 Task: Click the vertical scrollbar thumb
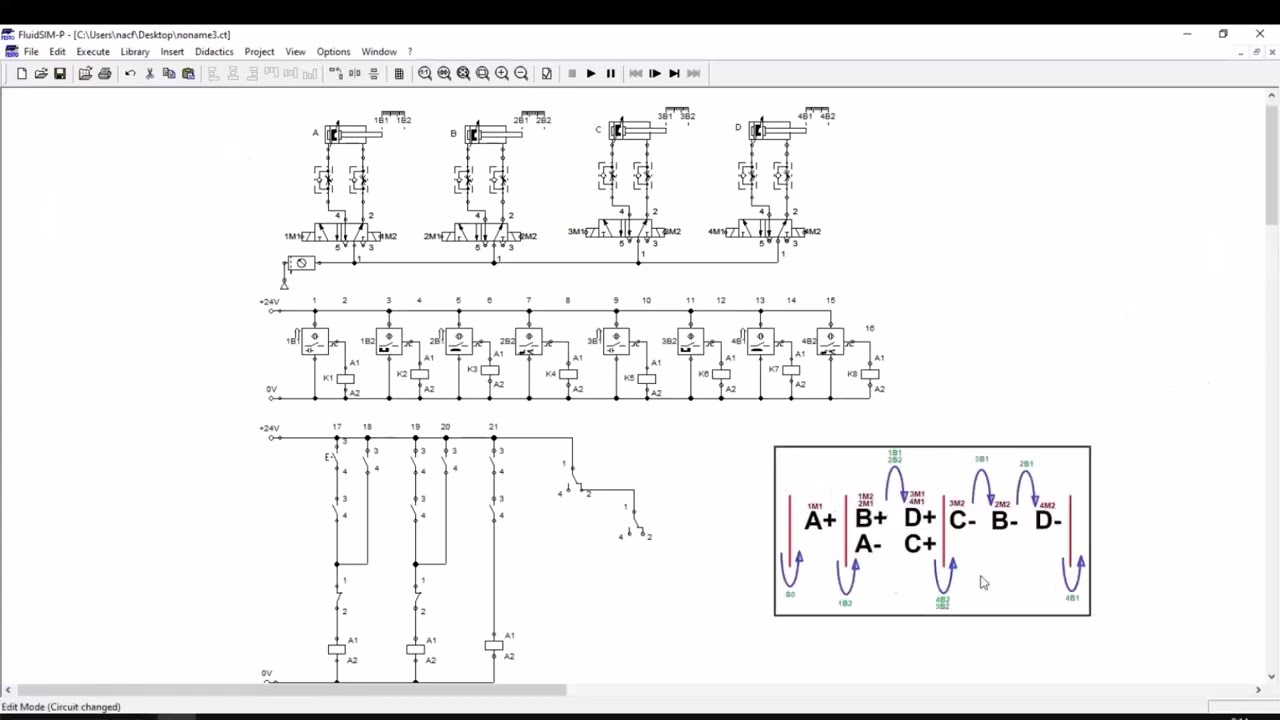tap(1272, 164)
